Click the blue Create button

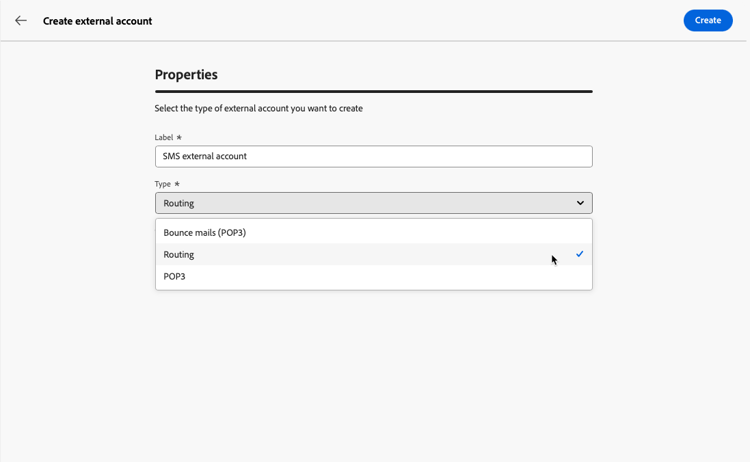[708, 20]
